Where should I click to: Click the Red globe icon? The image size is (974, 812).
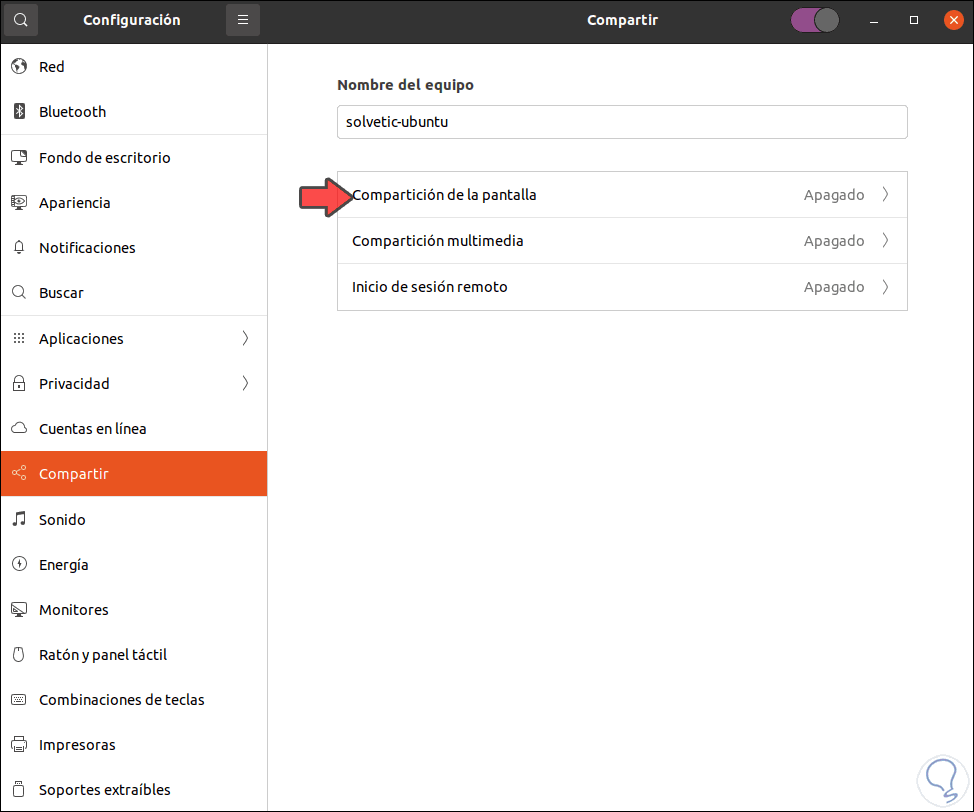coord(19,67)
